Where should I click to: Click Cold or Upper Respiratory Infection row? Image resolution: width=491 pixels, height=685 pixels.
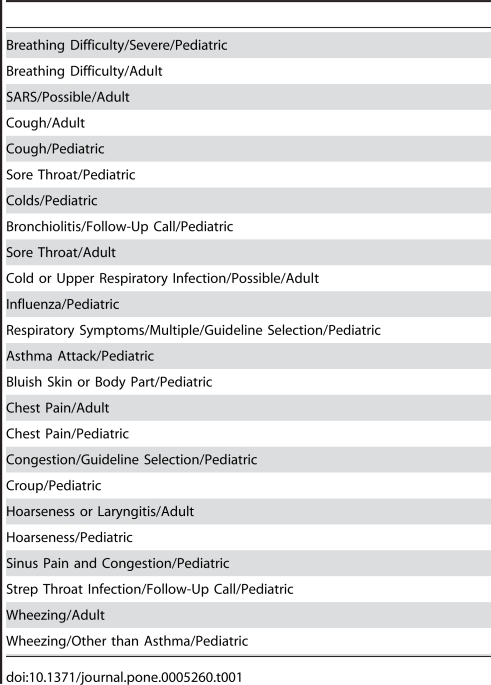248,278
